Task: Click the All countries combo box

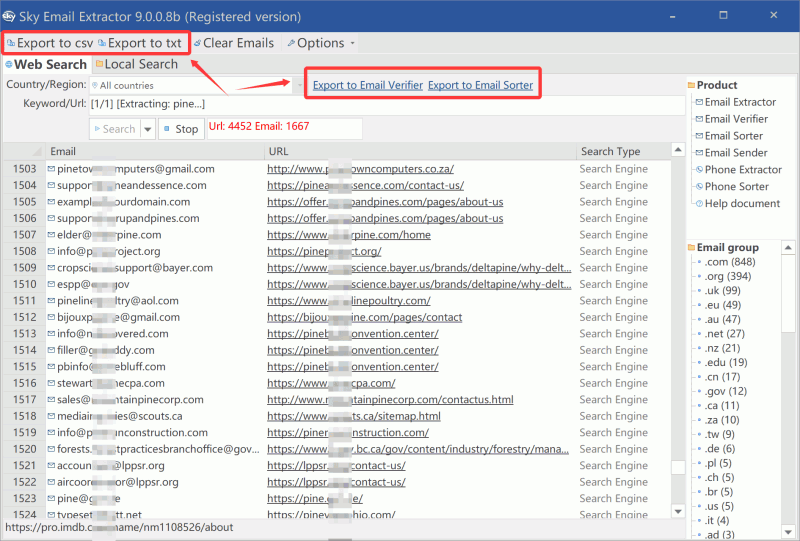Action: pyautogui.click(x=192, y=85)
